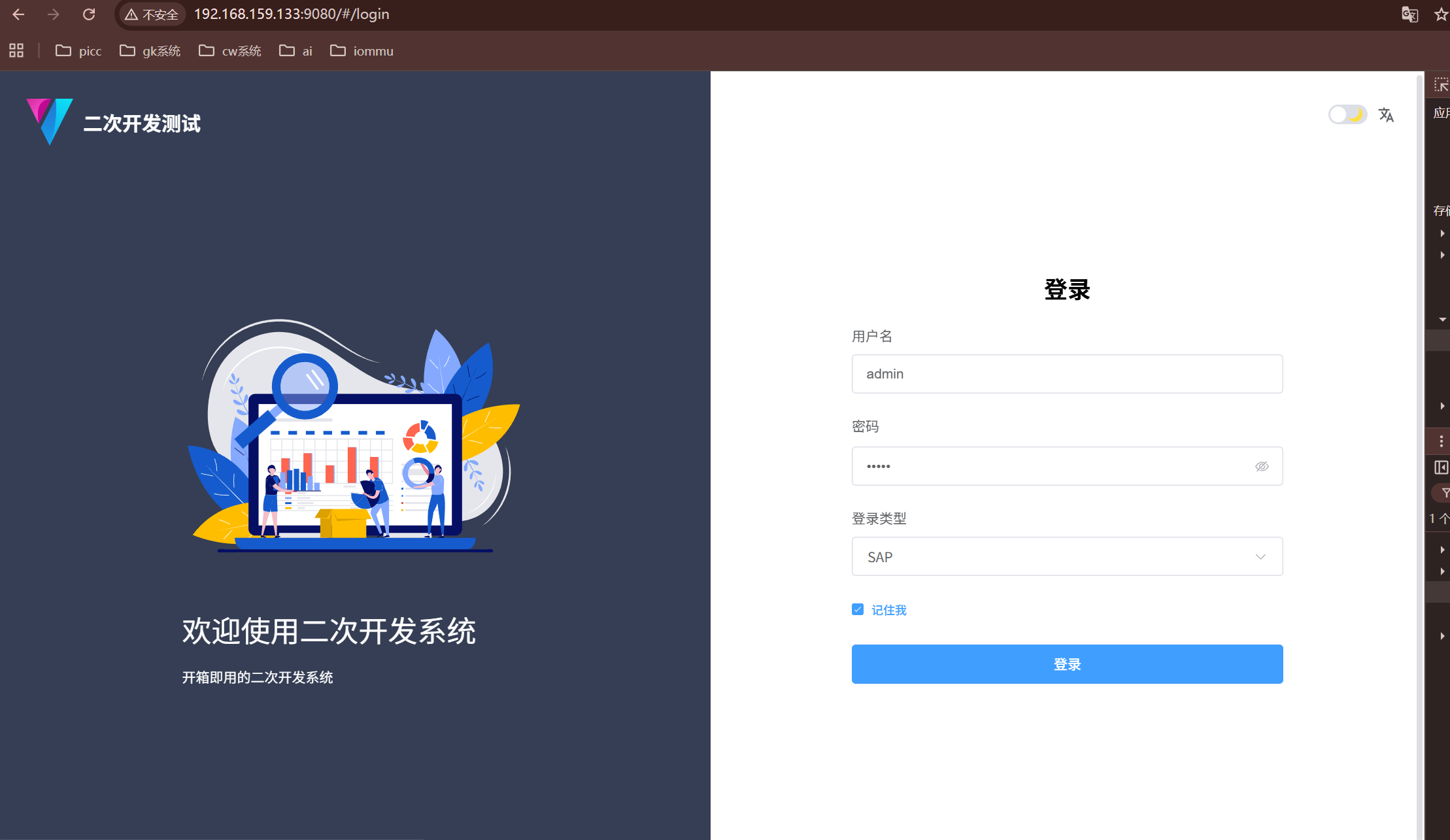Toggle the dark mode switch
This screenshot has height=840, width=1450.
1347,114
